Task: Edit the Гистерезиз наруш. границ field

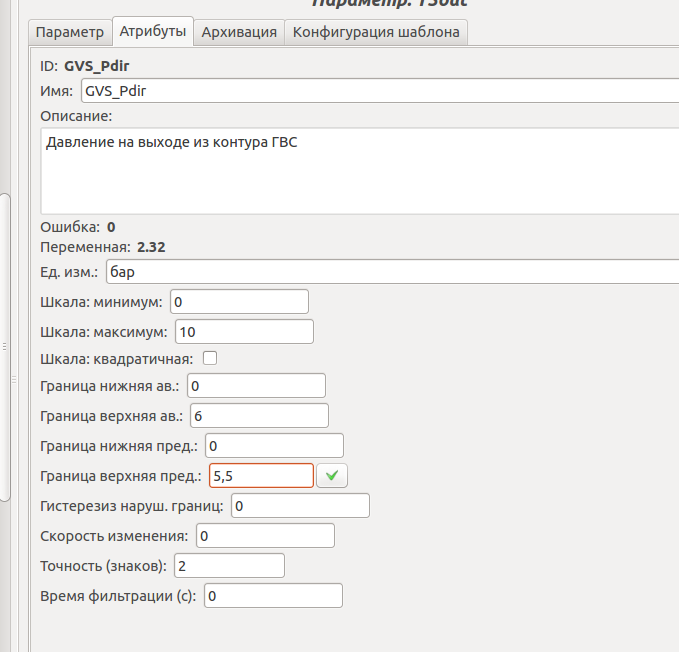Action: [300, 506]
